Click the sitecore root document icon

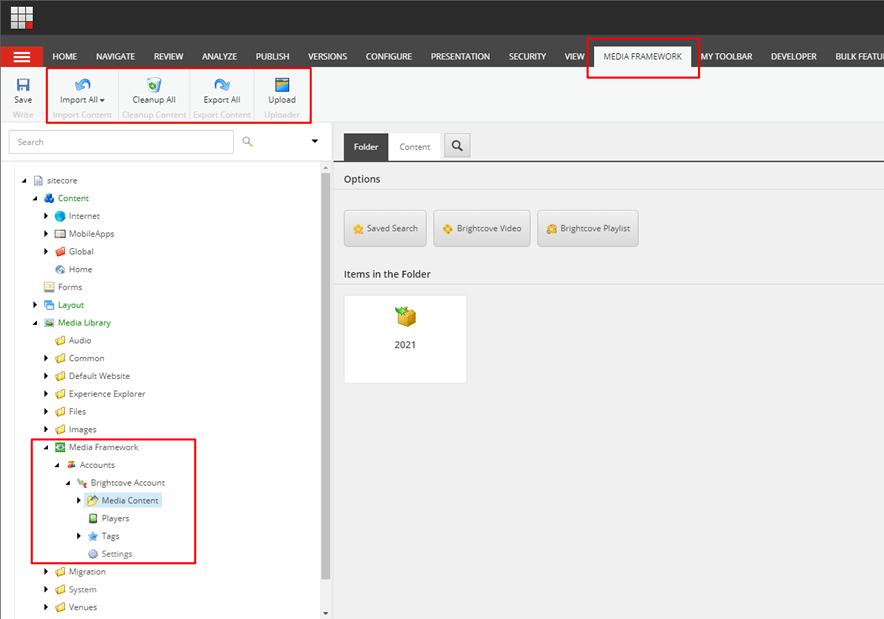point(38,180)
